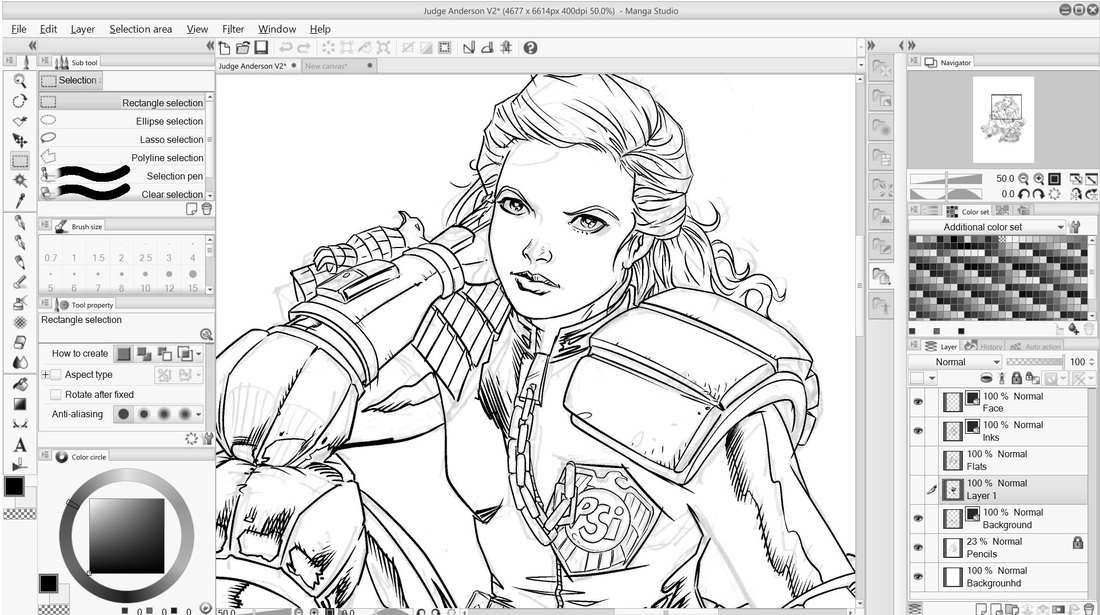
Task: Click the Save icon in command bar
Action: (261, 48)
